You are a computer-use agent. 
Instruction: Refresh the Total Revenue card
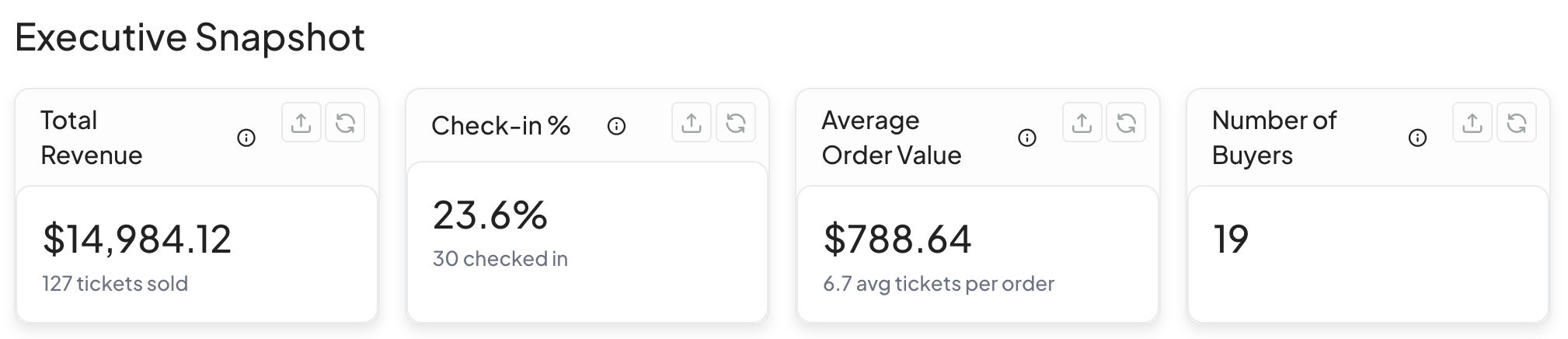(345, 123)
